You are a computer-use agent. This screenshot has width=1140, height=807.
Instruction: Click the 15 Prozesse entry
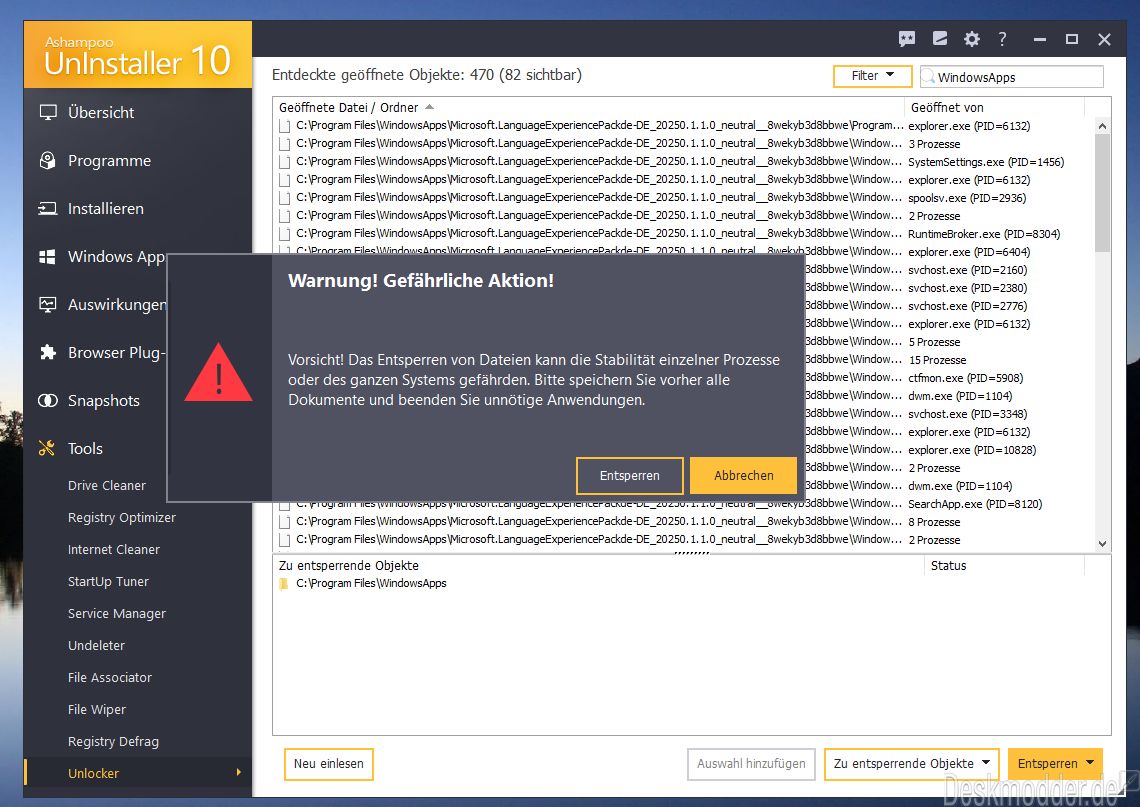pyautogui.click(x=937, y=360)
